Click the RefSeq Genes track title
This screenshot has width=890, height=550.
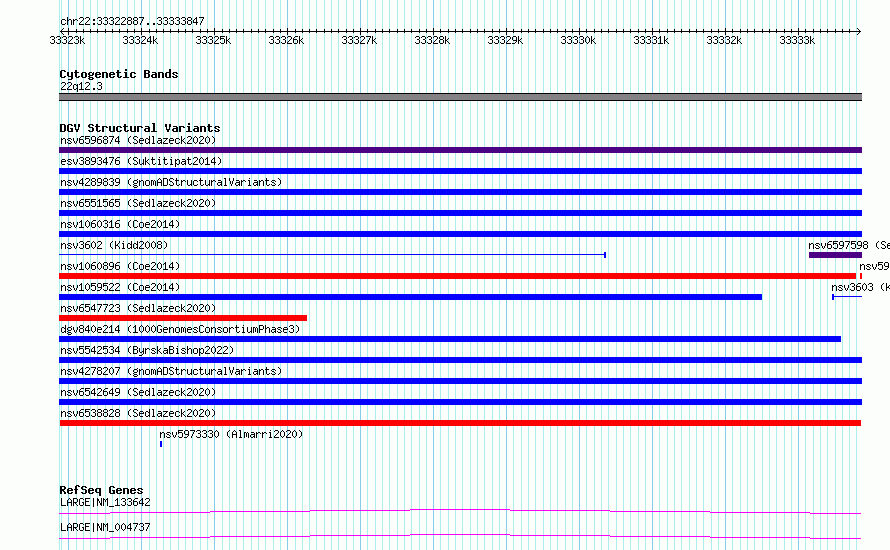101,490
